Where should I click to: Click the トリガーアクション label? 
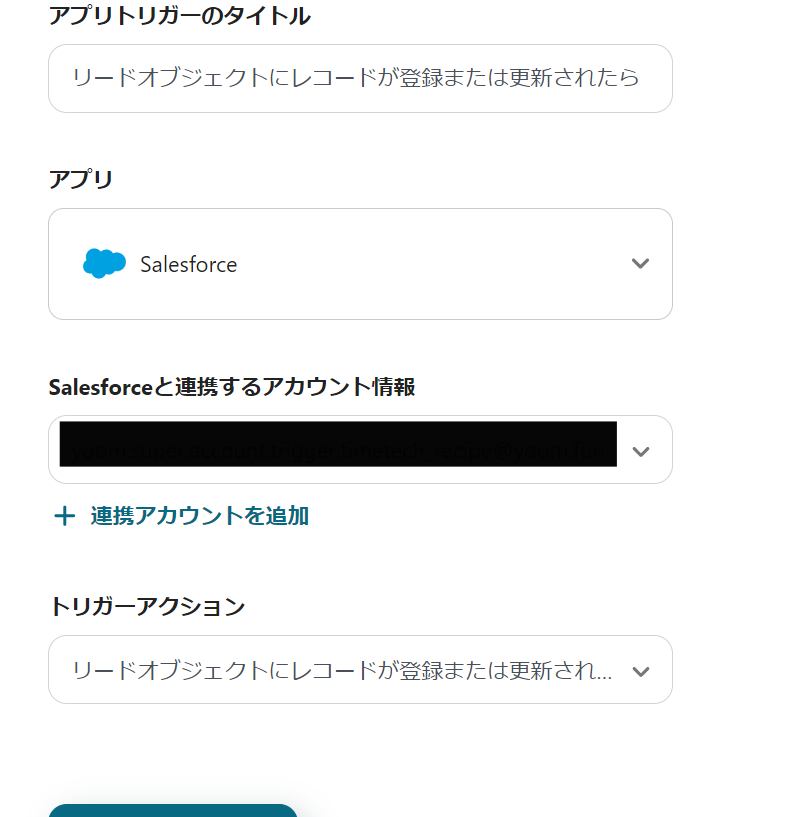[147, 606]
